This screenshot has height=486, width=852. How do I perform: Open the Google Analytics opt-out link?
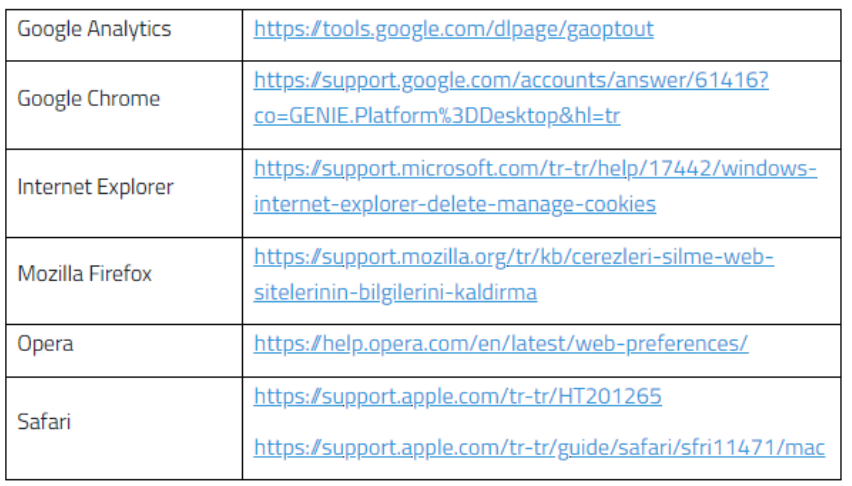tap(453, 29)
